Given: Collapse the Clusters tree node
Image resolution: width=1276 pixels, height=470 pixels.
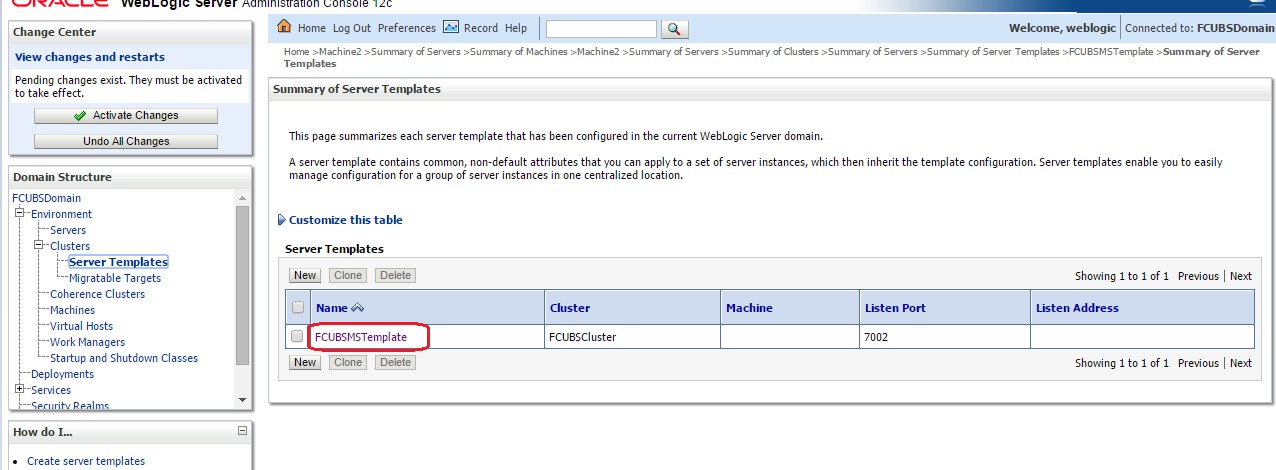Looking at the screenshot, I should coord(40,246).
